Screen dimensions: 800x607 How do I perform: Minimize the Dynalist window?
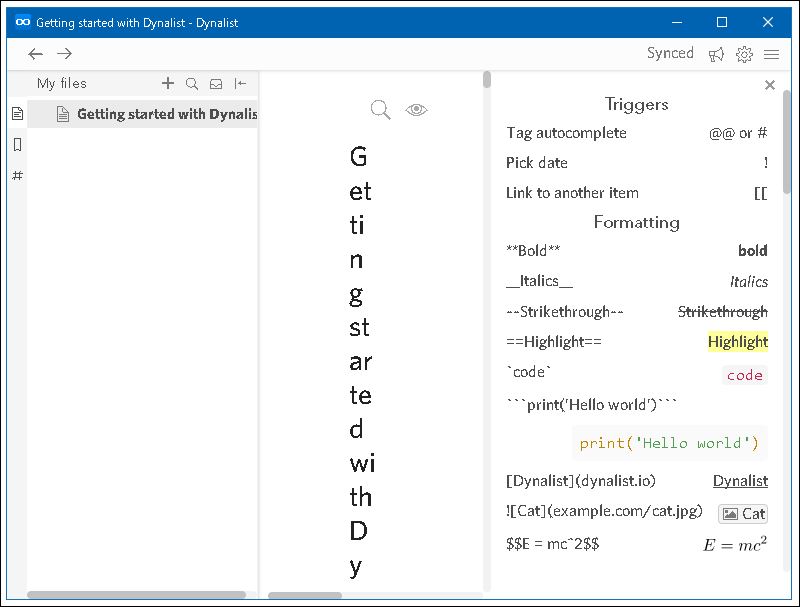click(677, 22)
